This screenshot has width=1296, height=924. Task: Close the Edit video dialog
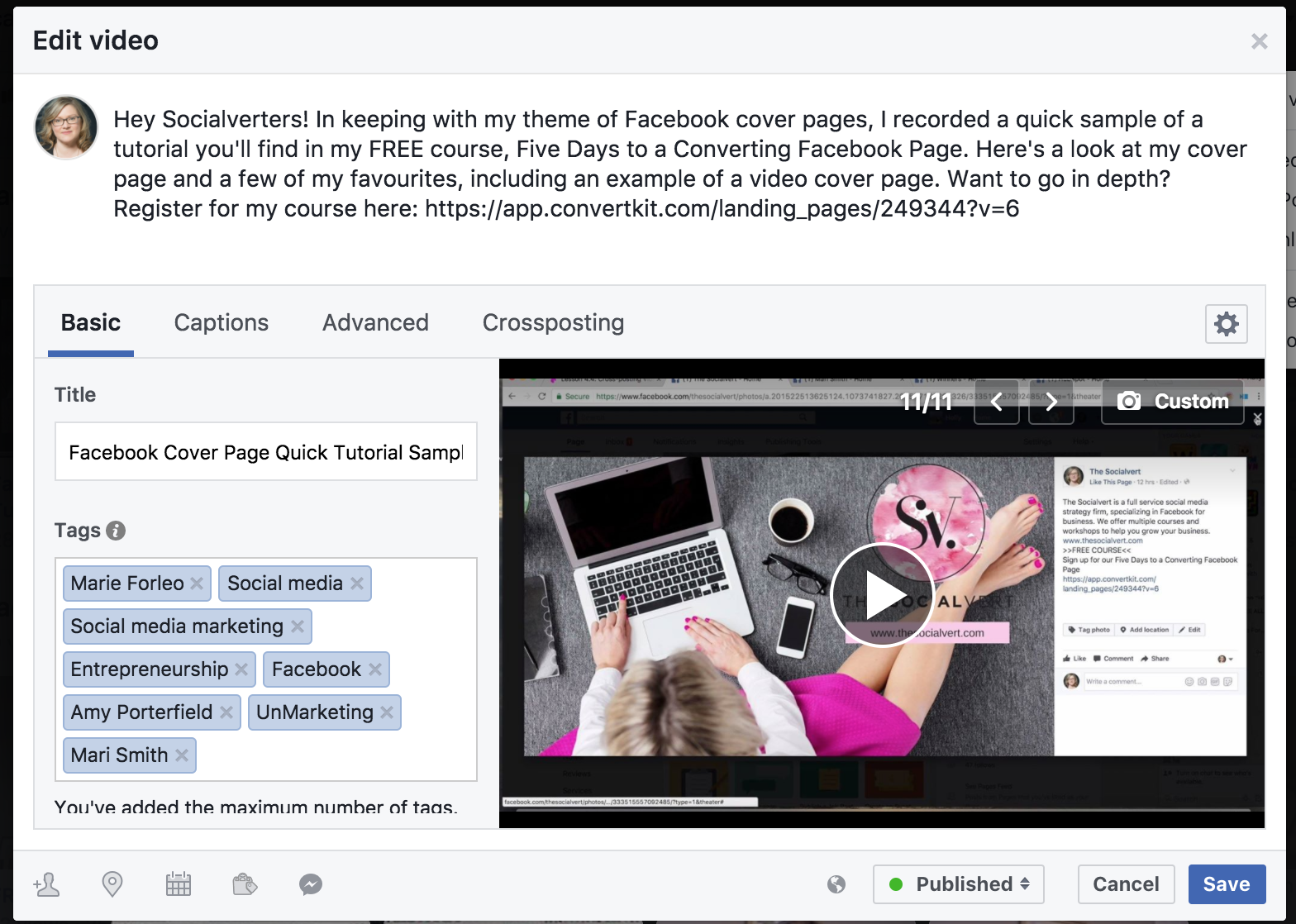pos(1259,41)
